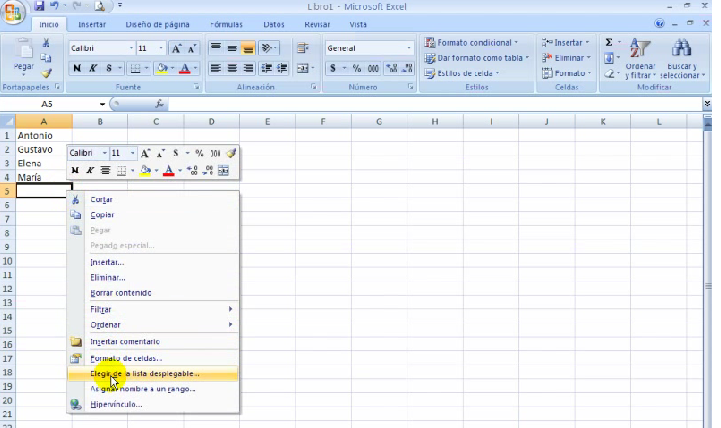Click the insert function fx icon
721x428 pixels.
tap(160, 104)
